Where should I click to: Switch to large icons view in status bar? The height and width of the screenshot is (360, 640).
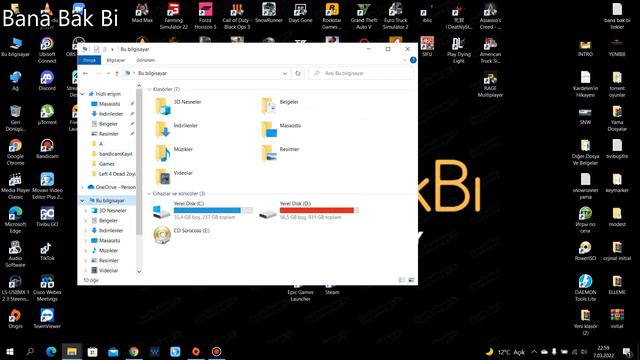[411, 280]
